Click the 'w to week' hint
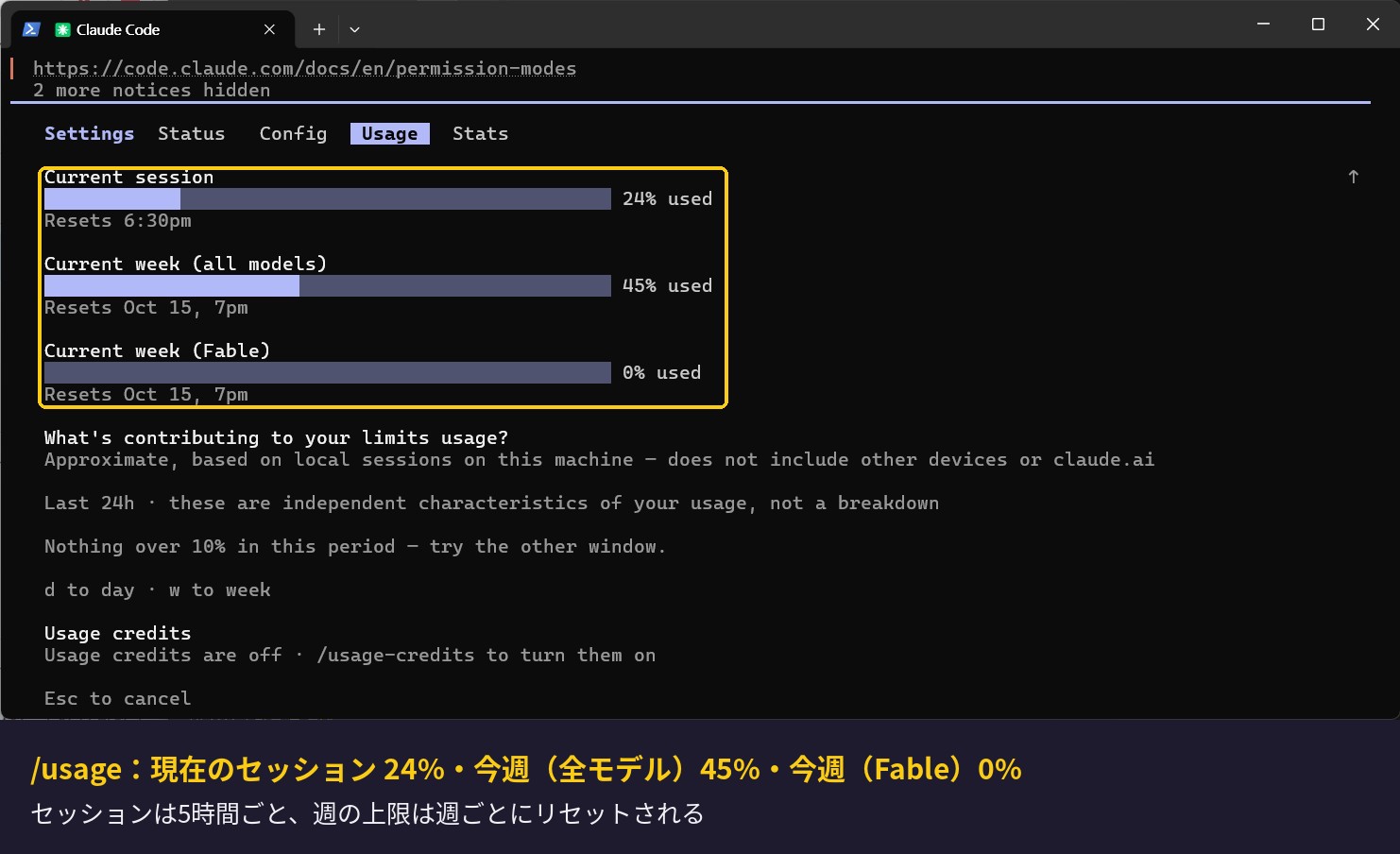The height and width of the screenshot is (854, 1400). pyautogui.click(x=219, y=589)
